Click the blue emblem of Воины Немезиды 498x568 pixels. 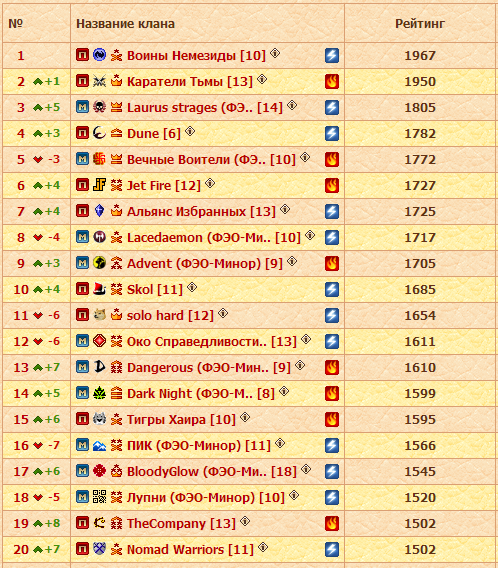tap(99, 55)
